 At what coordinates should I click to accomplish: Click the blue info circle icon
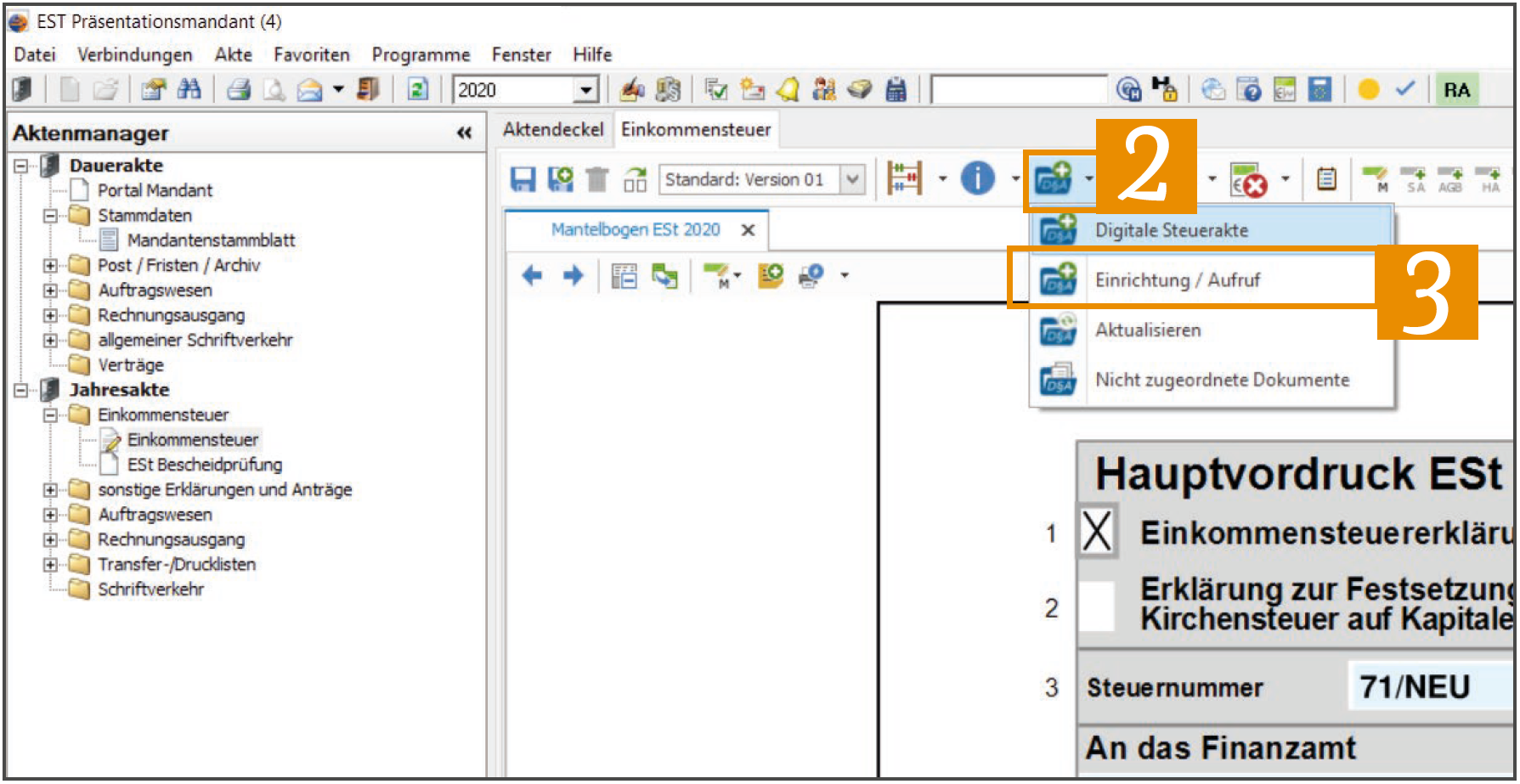point(977,178)
